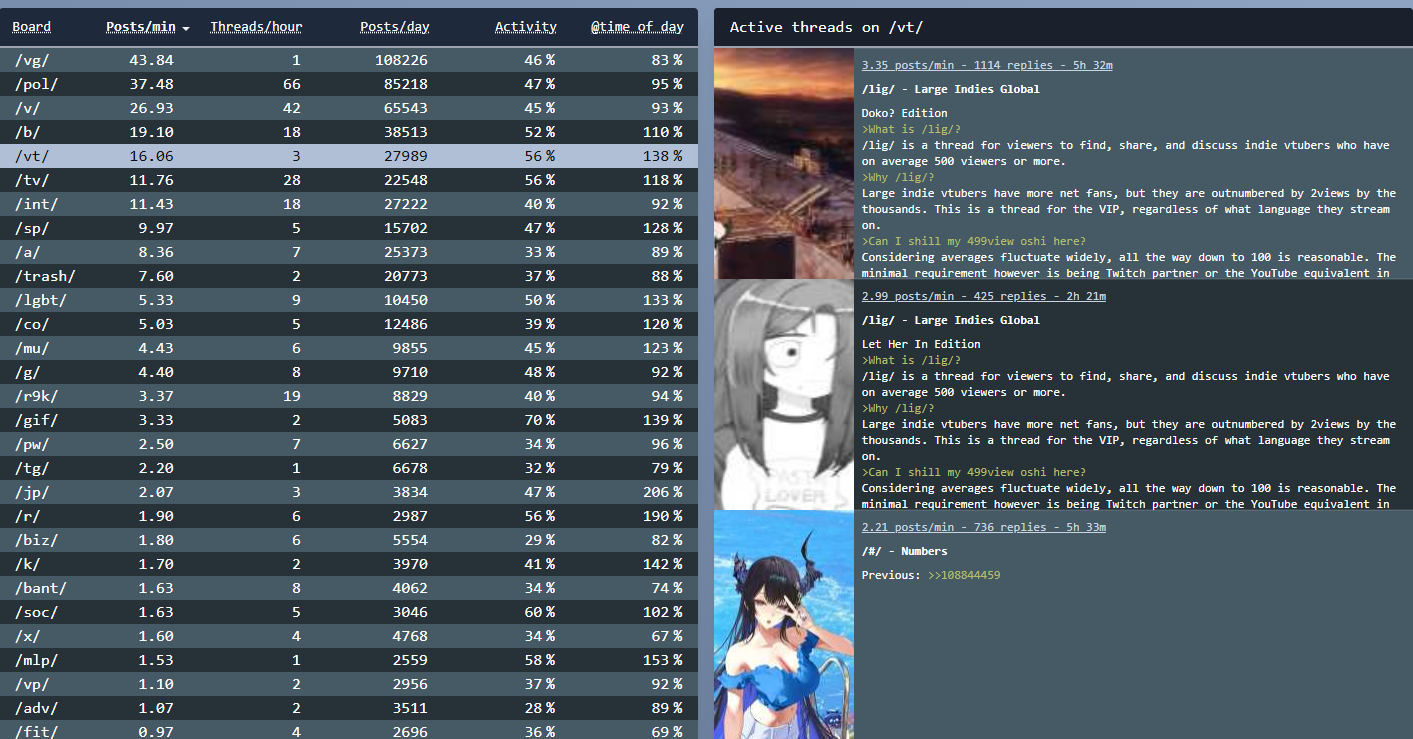Open the /gif/ board entry
Viewport: 1413px width, 739px height.
click(x=349, y=420)
